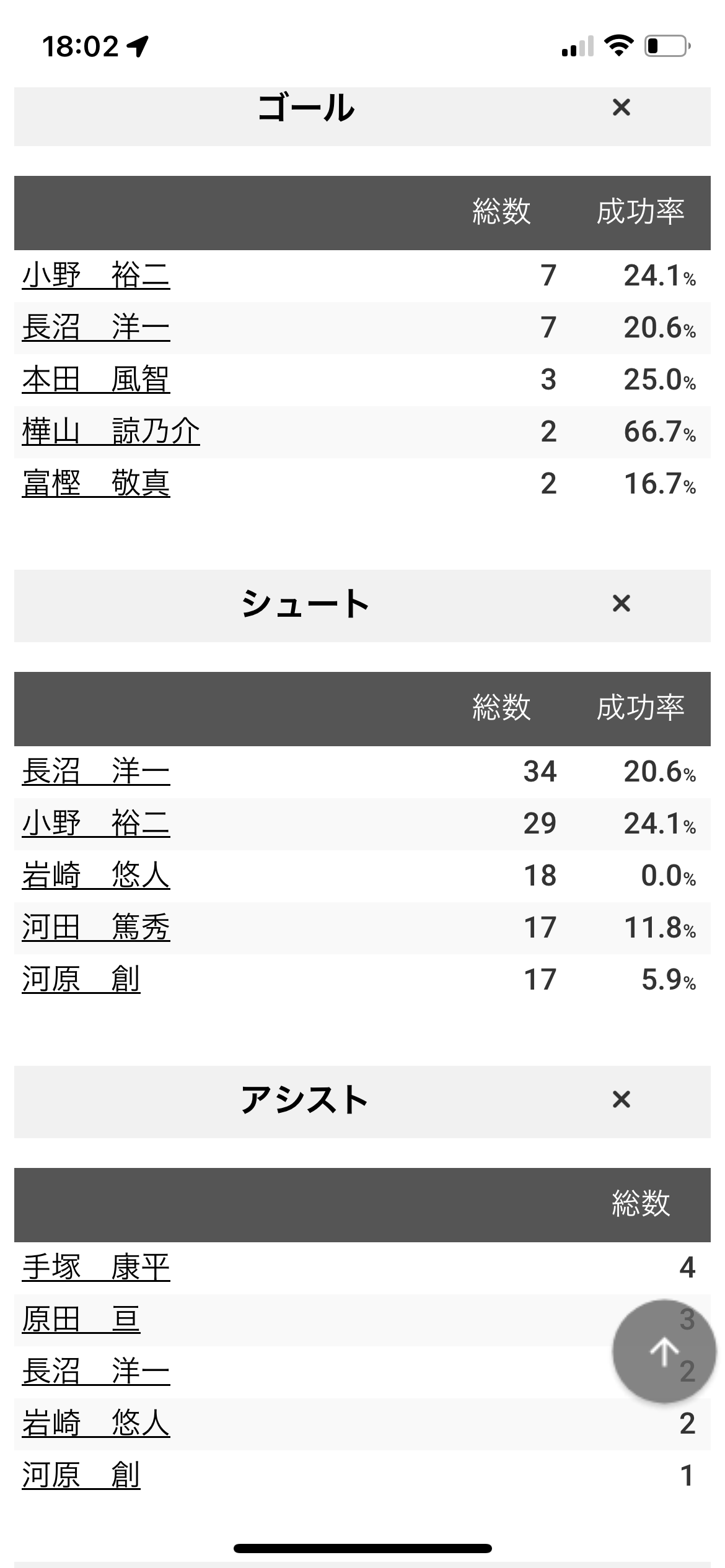Open 富樫 敬真 player page
The height and width of the screenshot is (1568, 725).
point(96,484)
